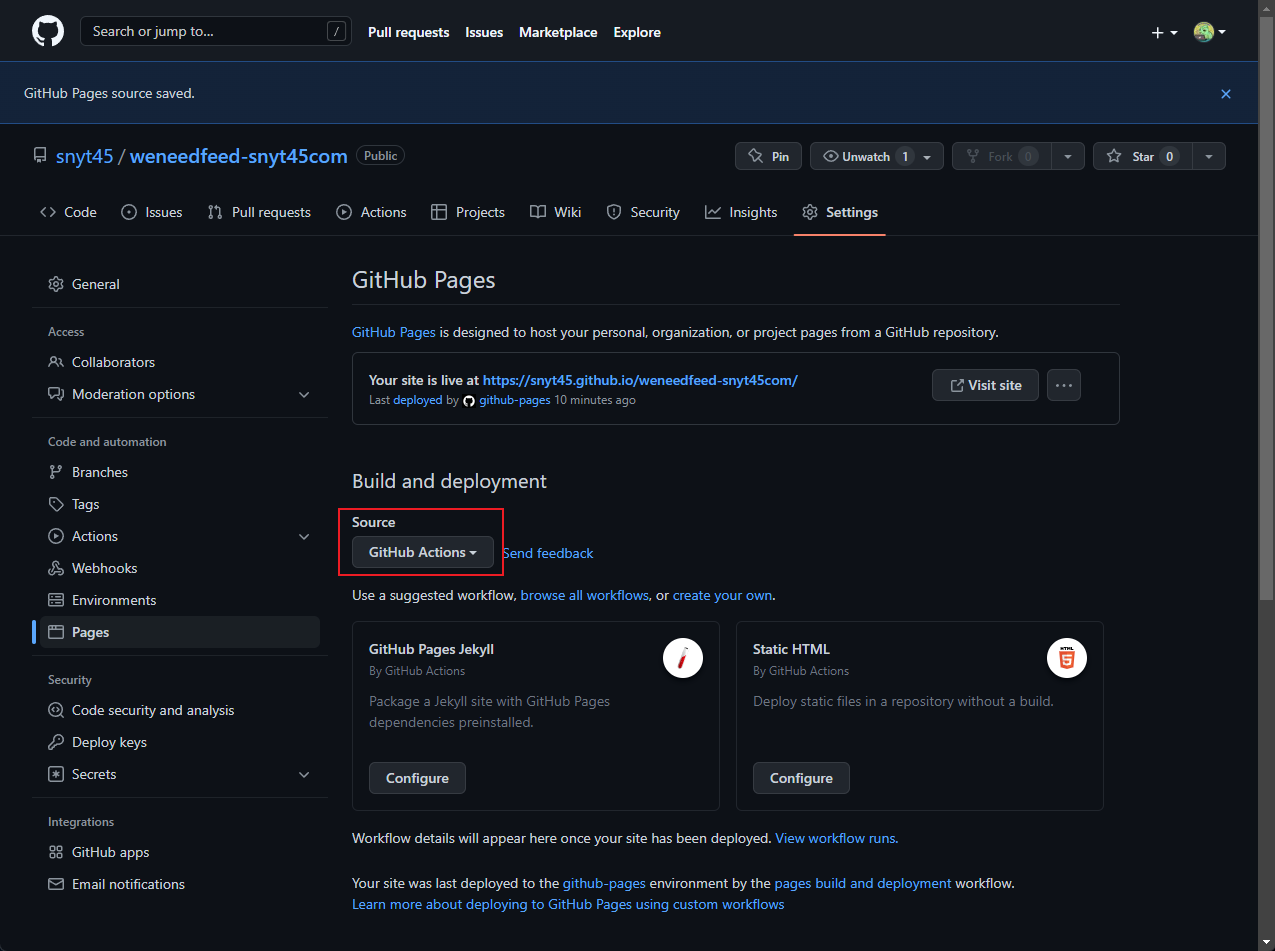Switch to the Projects tab
Viewport: 1275px width, 951px height.
468,212
